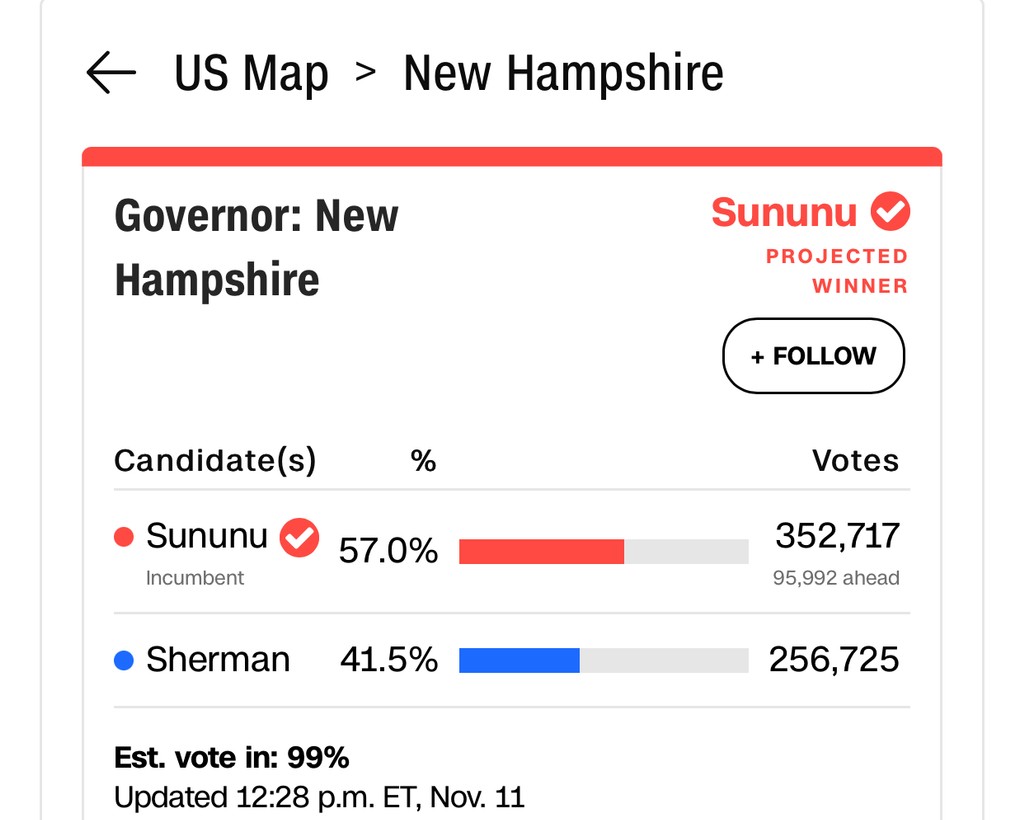Click the checkmark icon beside header Sununu
Image resolution: width=1024 pixels, height=820 pixels.
[890, 212]
